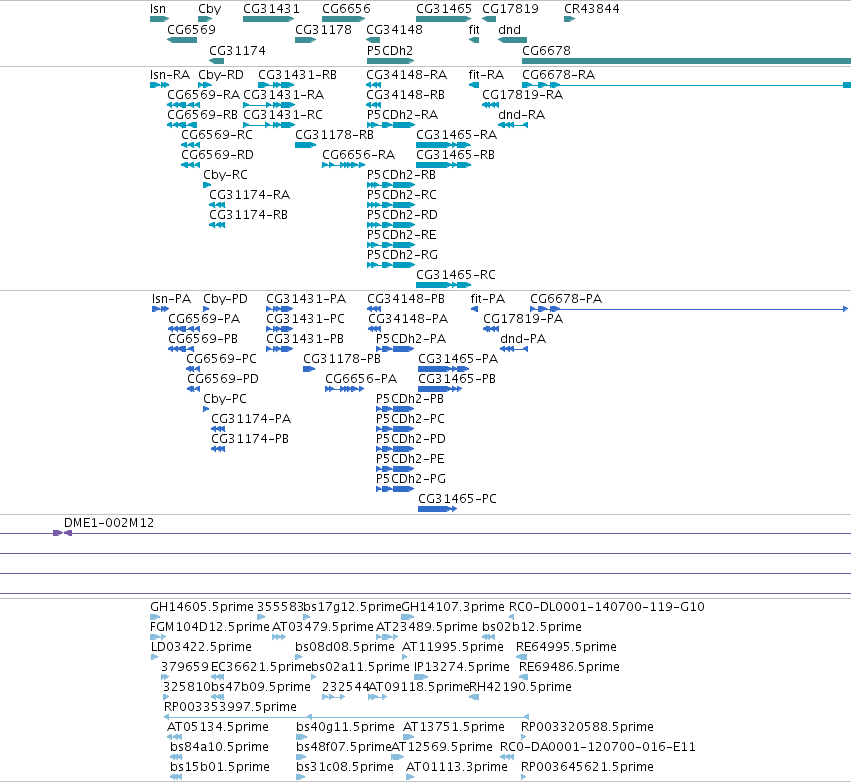Open EST GH14605.5prime
Screen dimensions: 851x782
click(x=155, y=617)
